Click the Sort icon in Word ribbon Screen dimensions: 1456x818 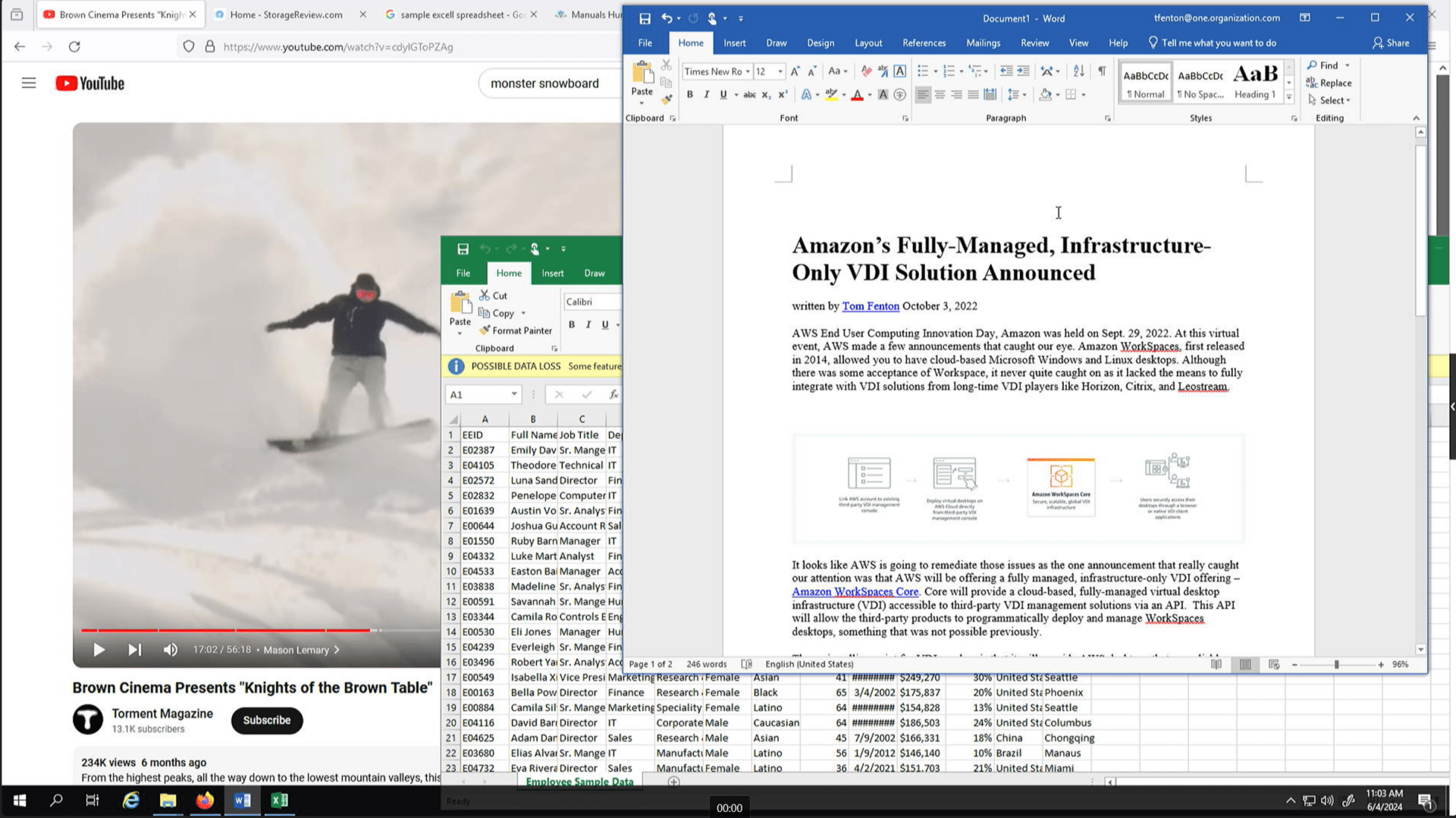pos(1078,71)
